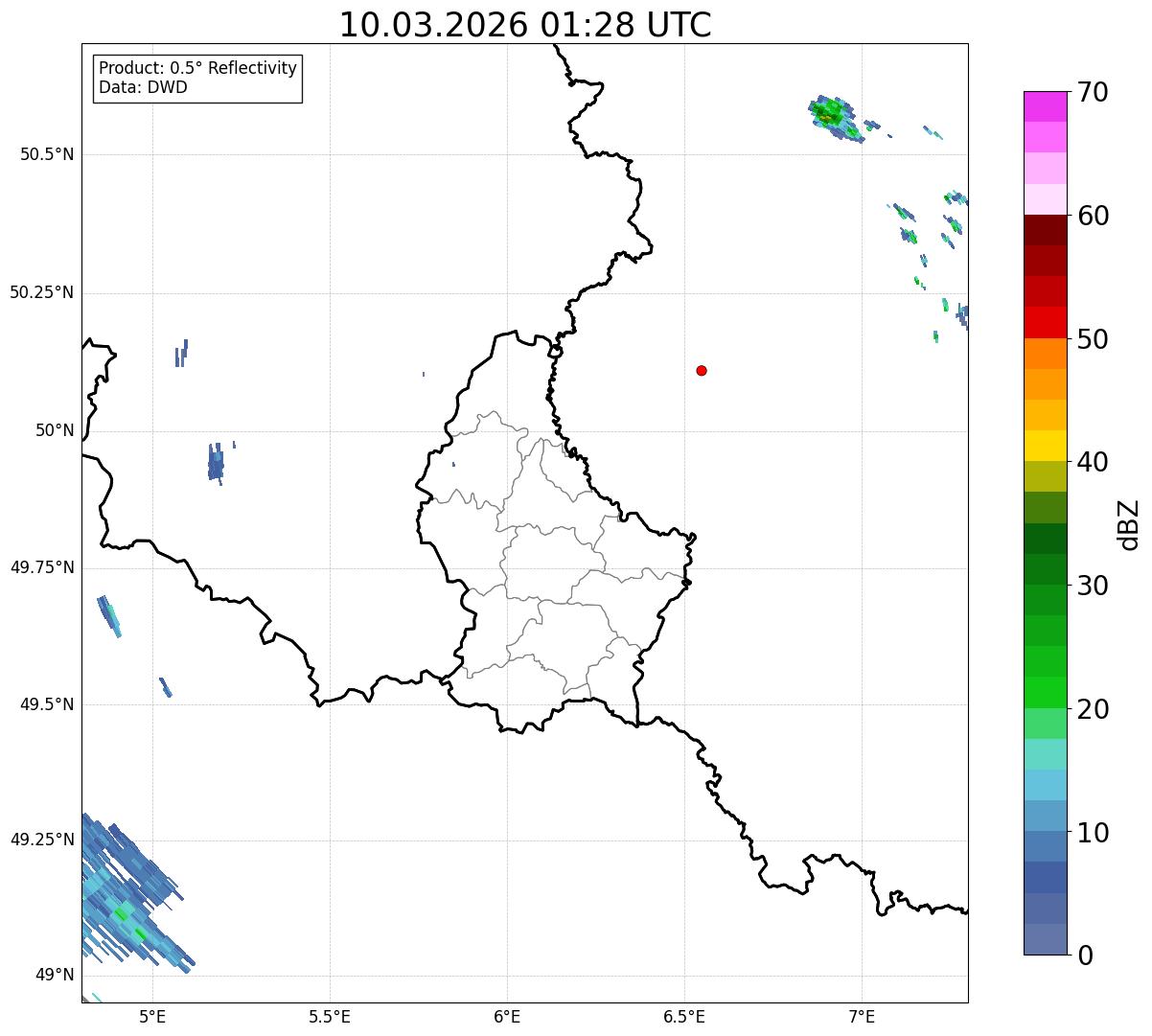Image resolution: width=1152 pixels, height=1036 pixels.
Task: Select the grey-blue swatch at colorbar bottom
Action: 1046,939
